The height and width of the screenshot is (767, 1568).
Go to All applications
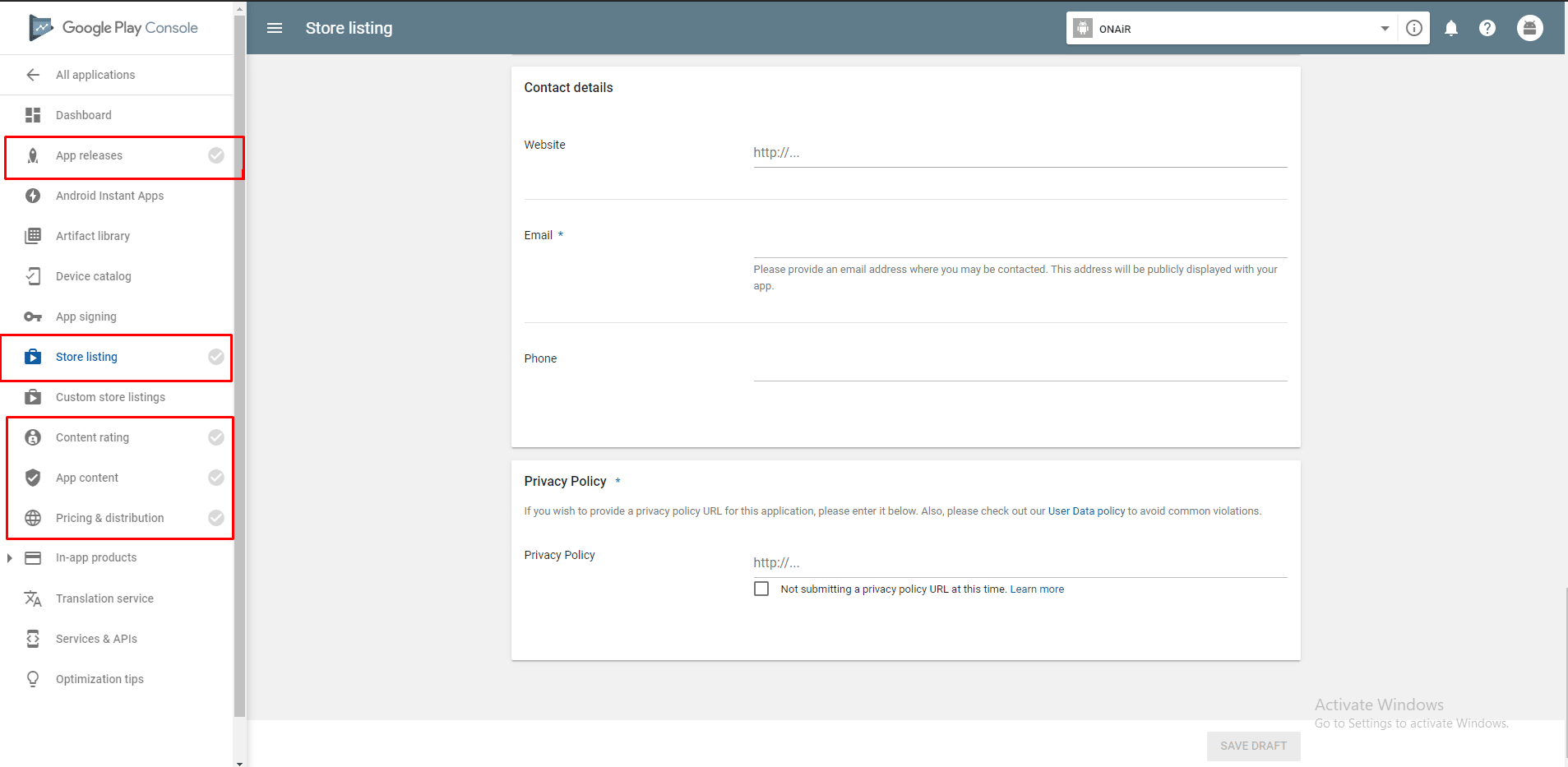click(x=95, y=75)
